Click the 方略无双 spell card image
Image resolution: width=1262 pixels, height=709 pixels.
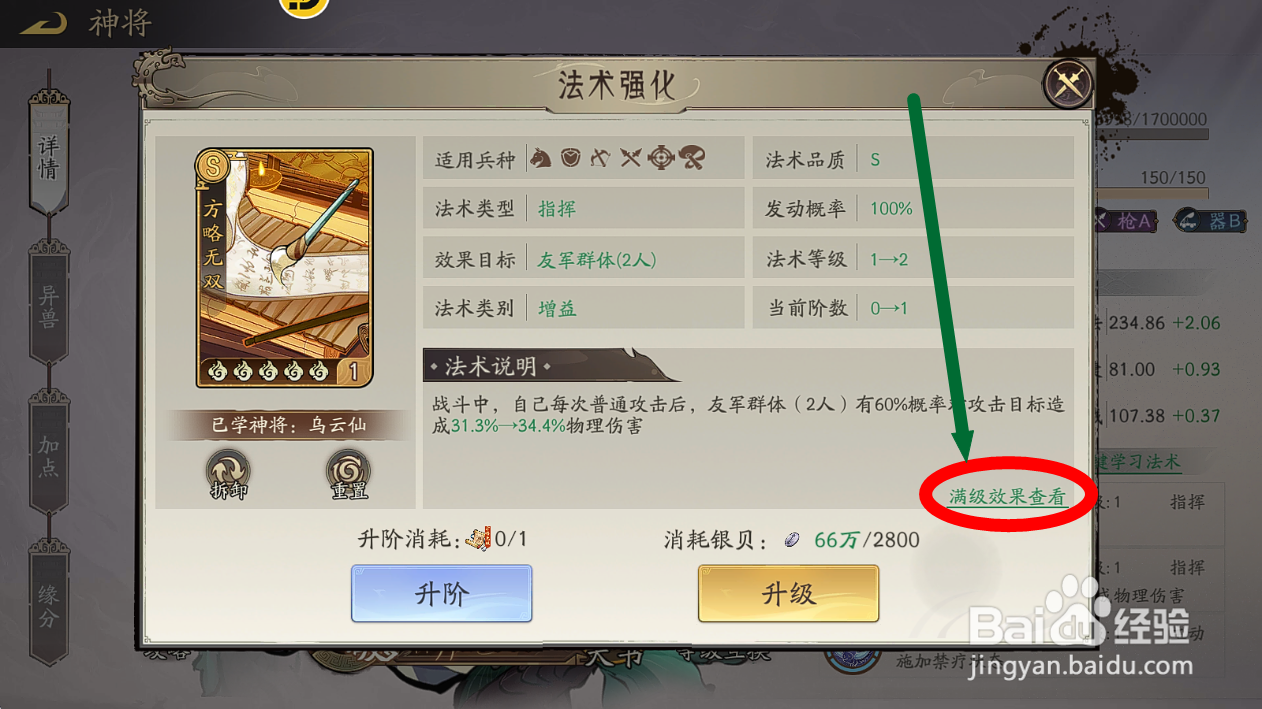pos(284,267)
